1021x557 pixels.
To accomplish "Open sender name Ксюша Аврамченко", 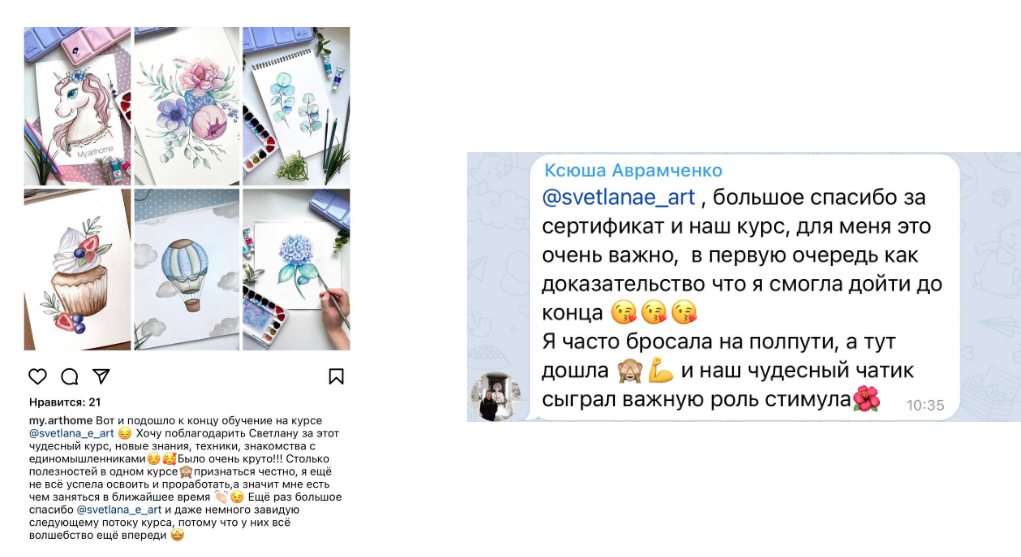I will [633, 170].
